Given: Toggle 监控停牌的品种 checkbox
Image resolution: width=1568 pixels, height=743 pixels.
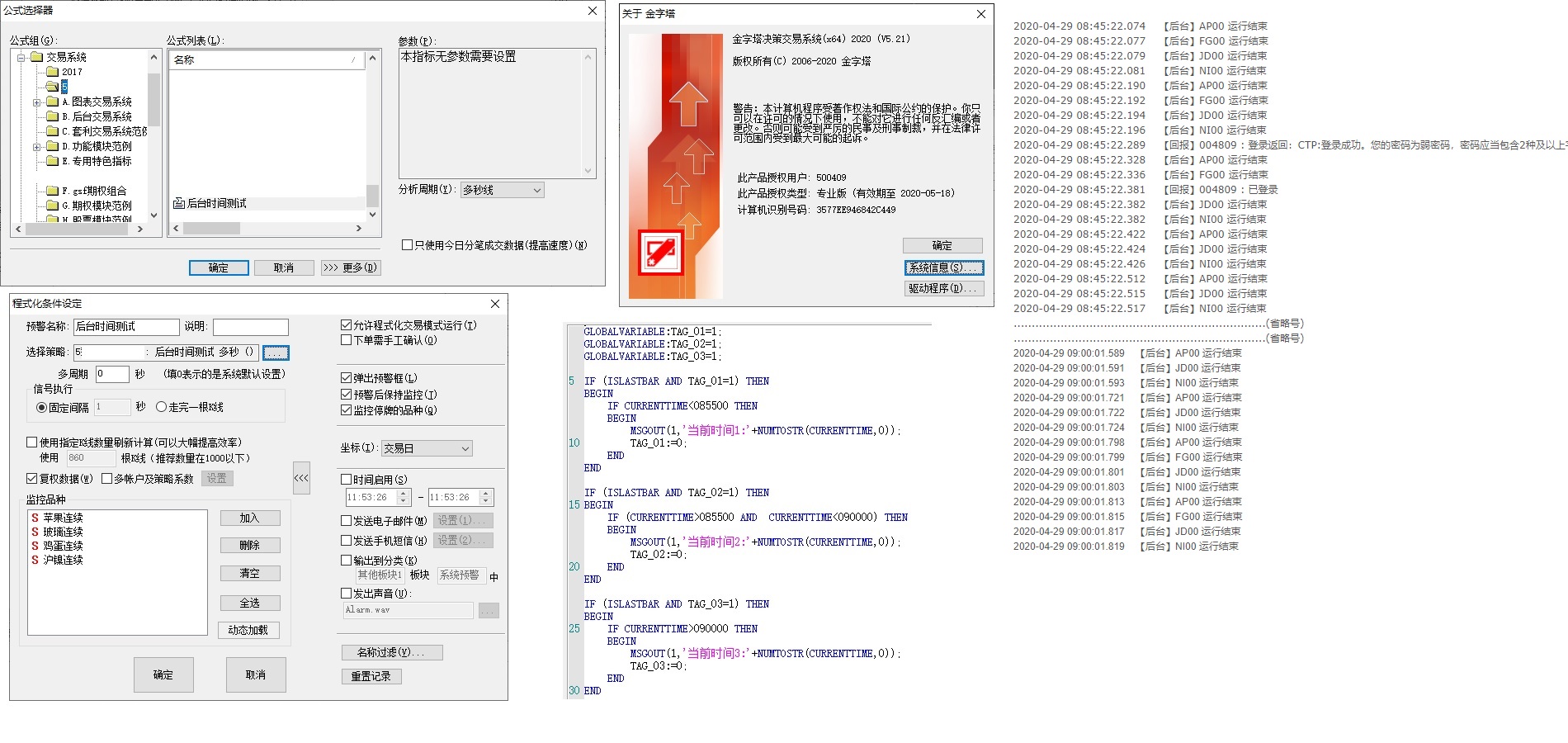Looking at the screenshot, I should [x=347, y=410].
